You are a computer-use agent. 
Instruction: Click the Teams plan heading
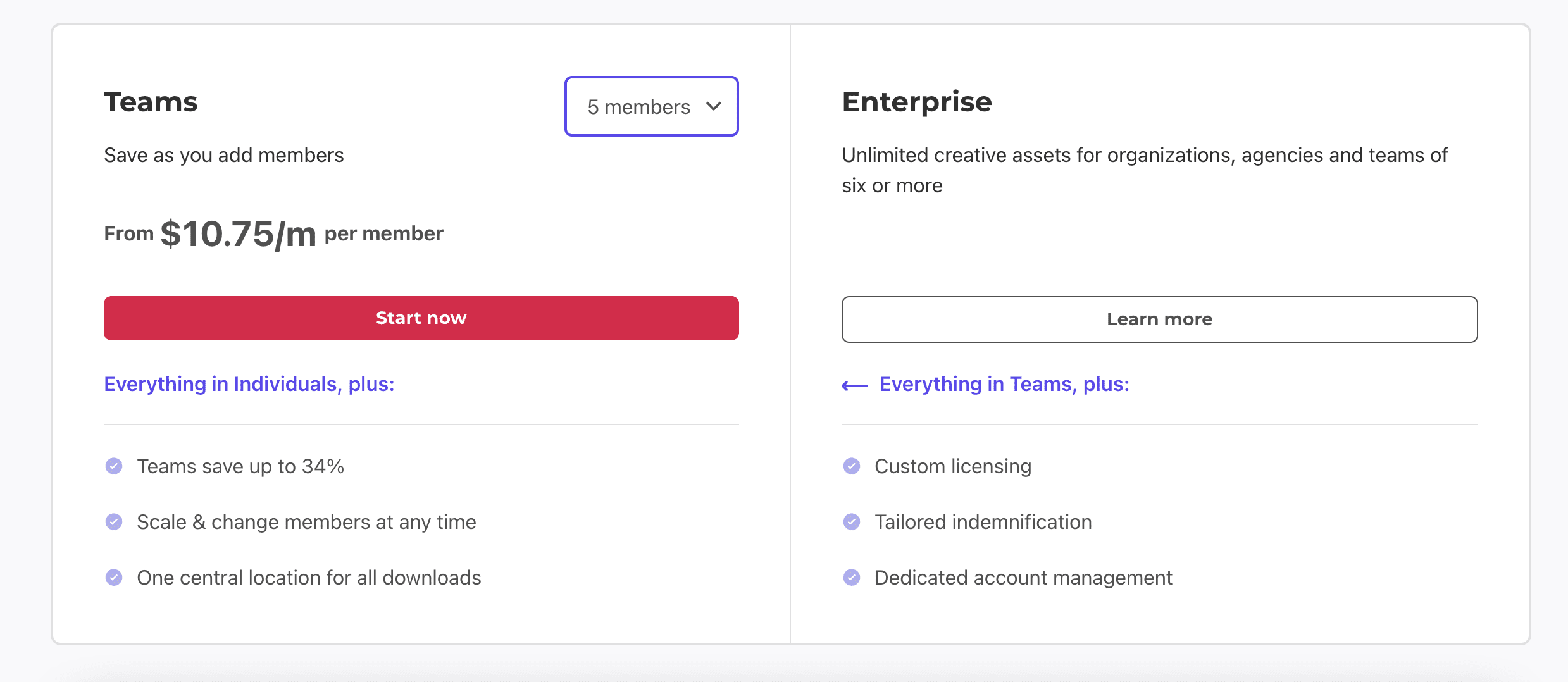(x=151, y=102)
